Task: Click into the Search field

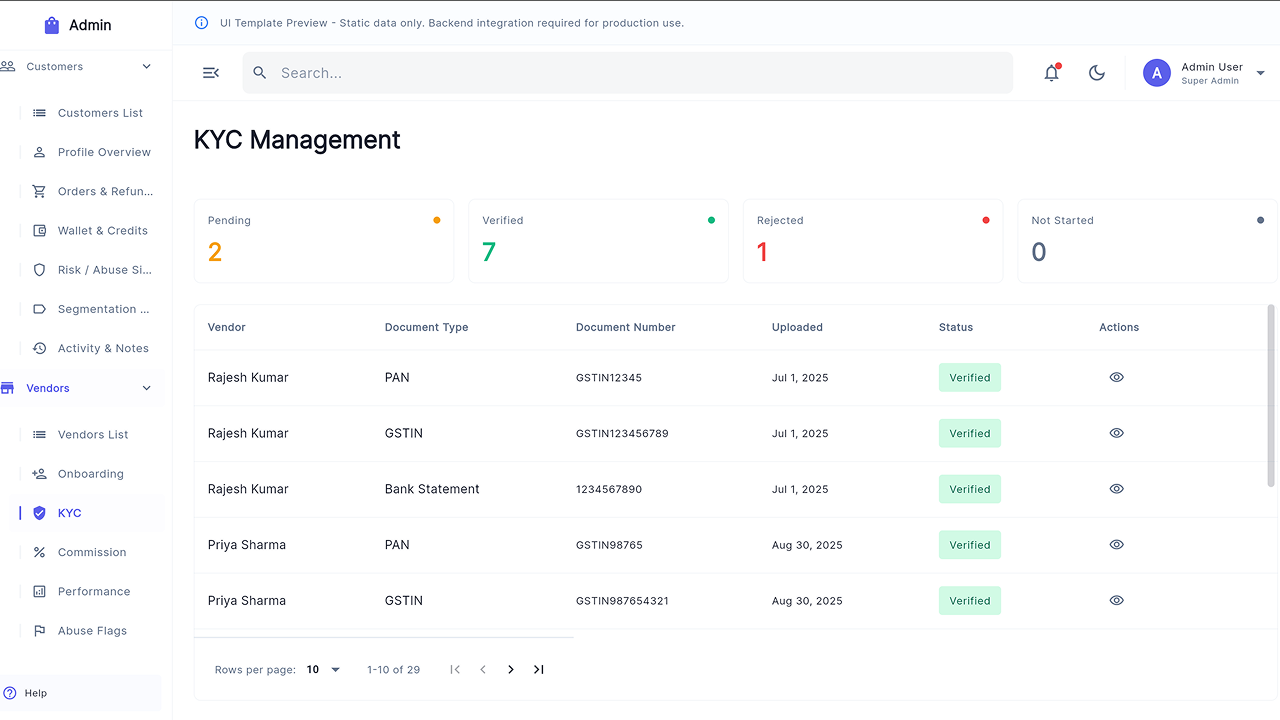Action: point(628,73)
